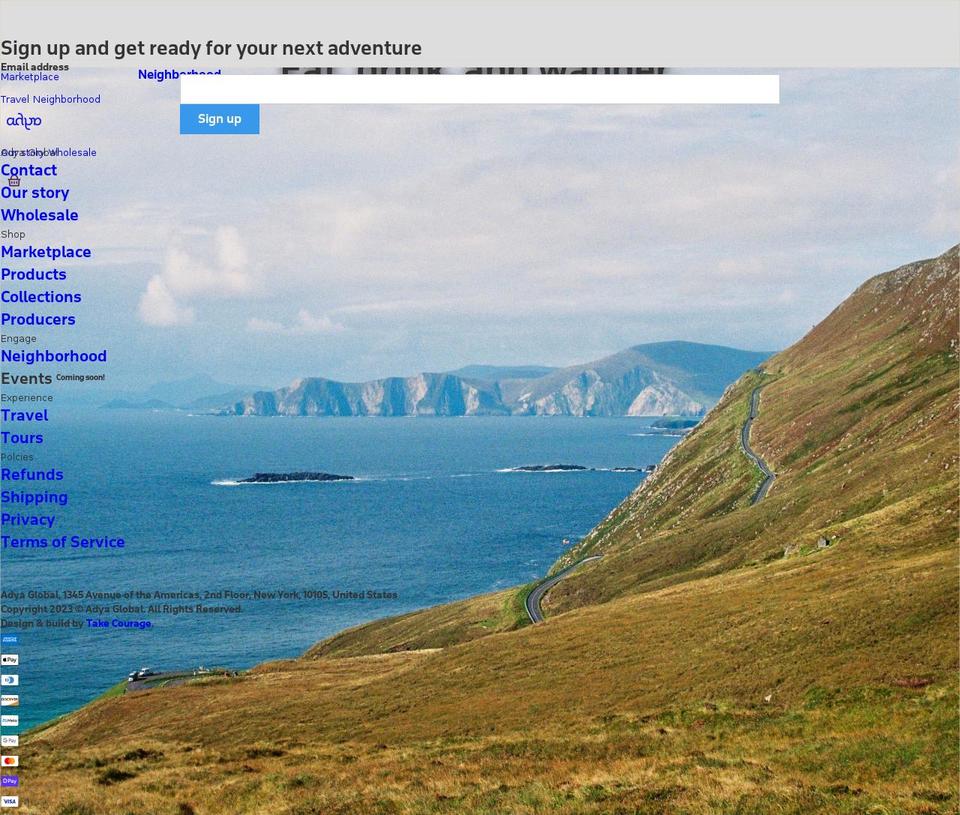Screen dimensions: 960x815
Task: Open the small Wholesale link above Contact
Action: coord(74,152)
